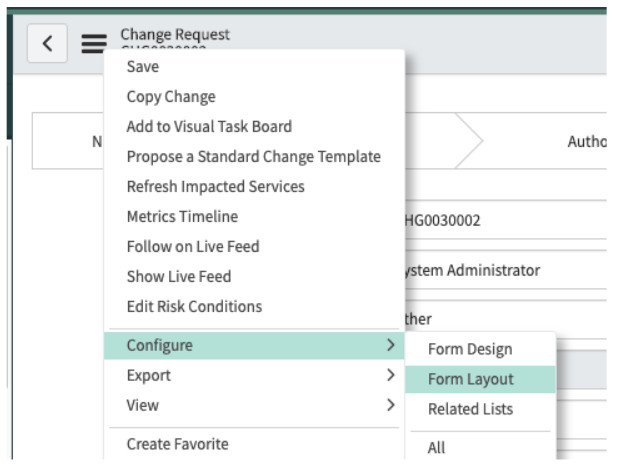Select Save from the context menu
The image size is (620, 471).
point(142,67)
